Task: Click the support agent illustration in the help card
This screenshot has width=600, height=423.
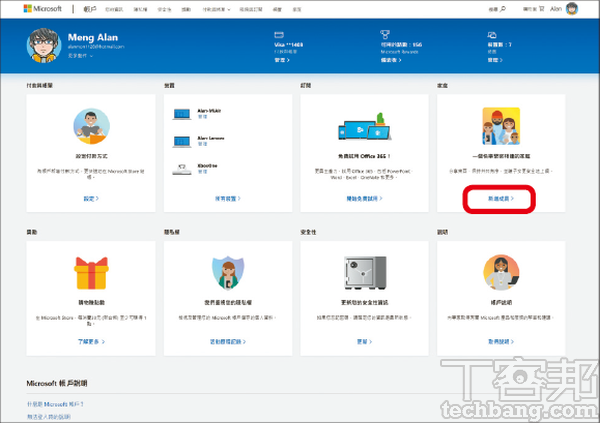Action: (x=500, y=272)
